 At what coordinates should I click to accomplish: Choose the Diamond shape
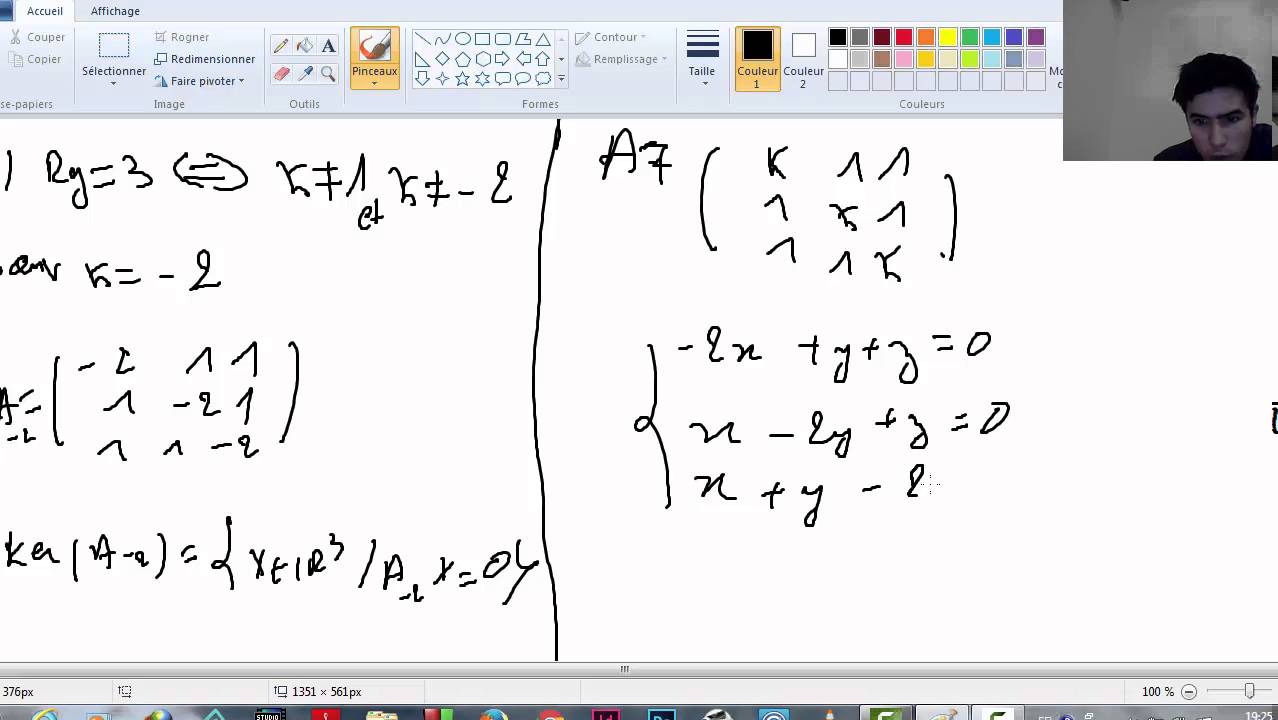pos(442,59)
